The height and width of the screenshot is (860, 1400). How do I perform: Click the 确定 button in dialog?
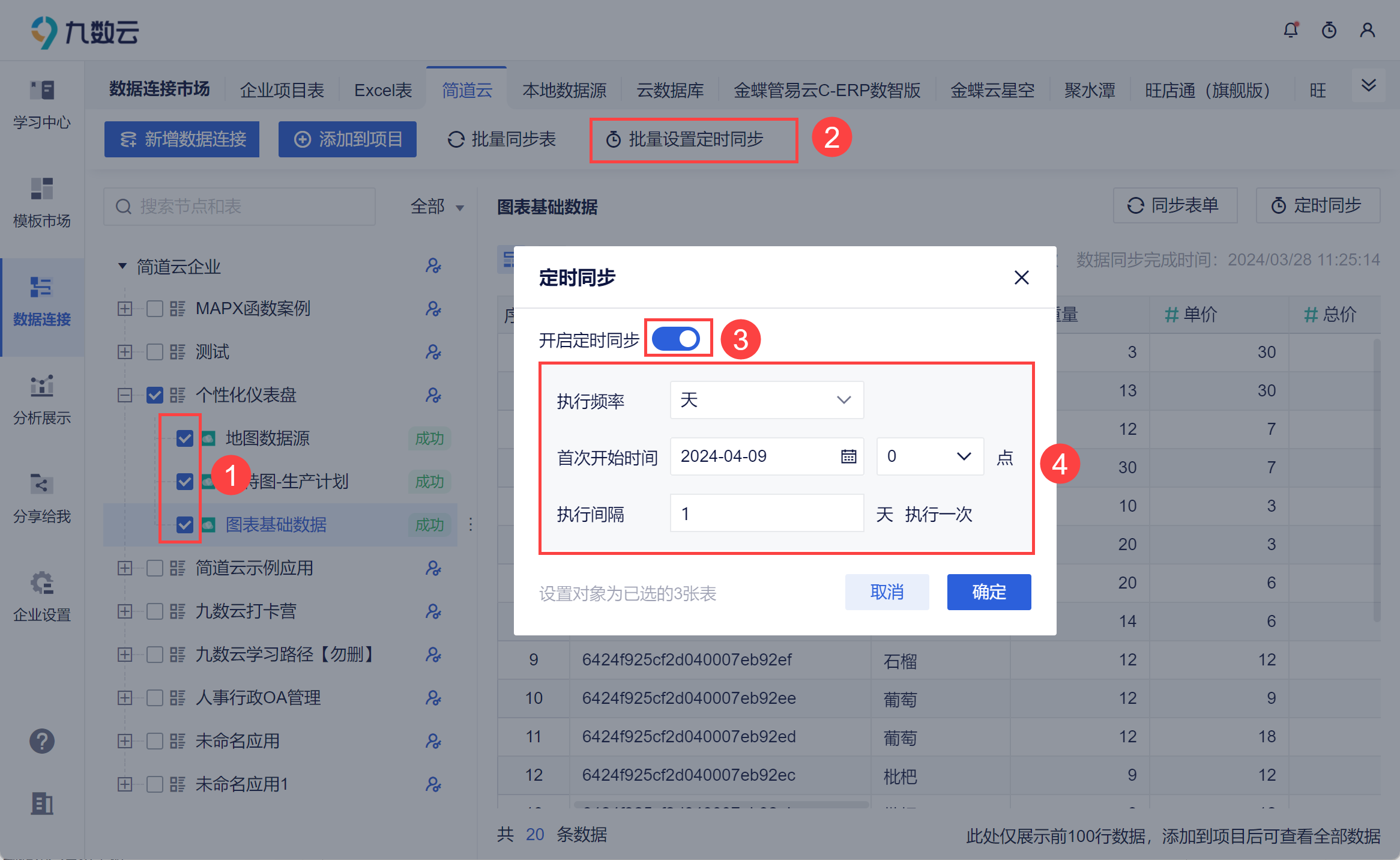click(988, 592)
